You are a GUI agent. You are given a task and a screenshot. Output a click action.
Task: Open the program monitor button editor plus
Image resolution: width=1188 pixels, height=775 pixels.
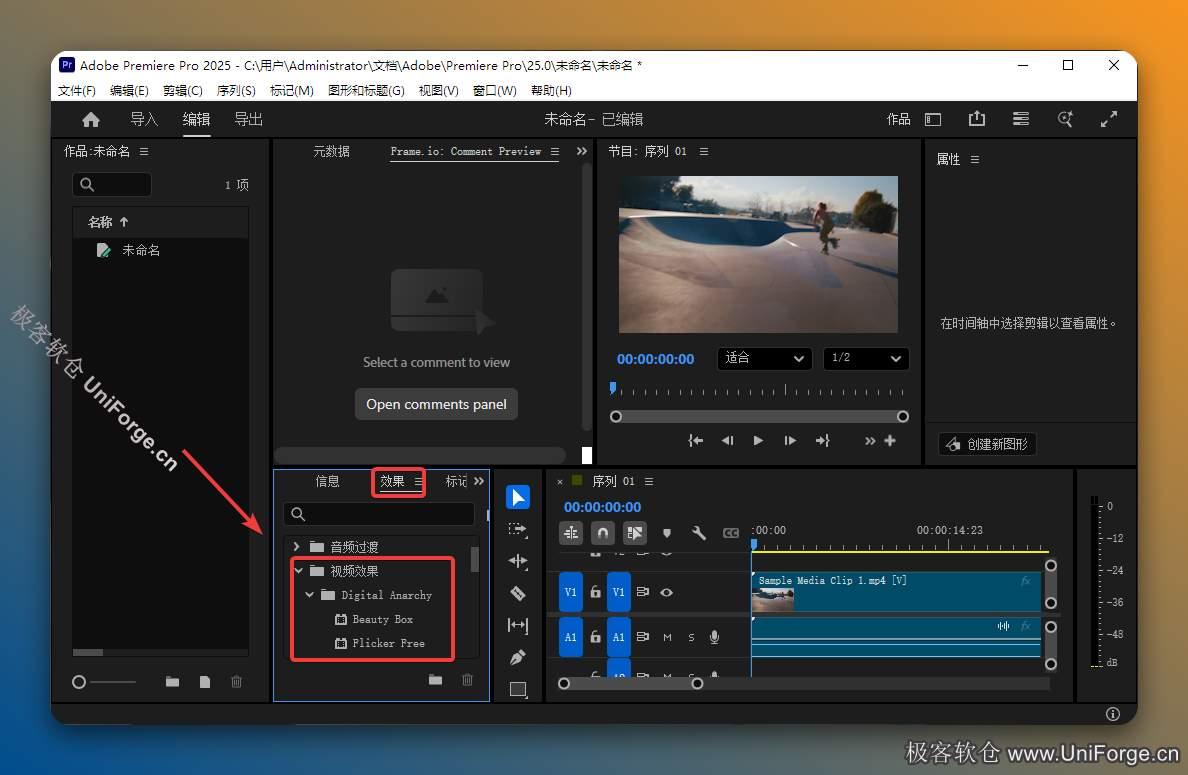pyautogui.click(x=890, y=440)
